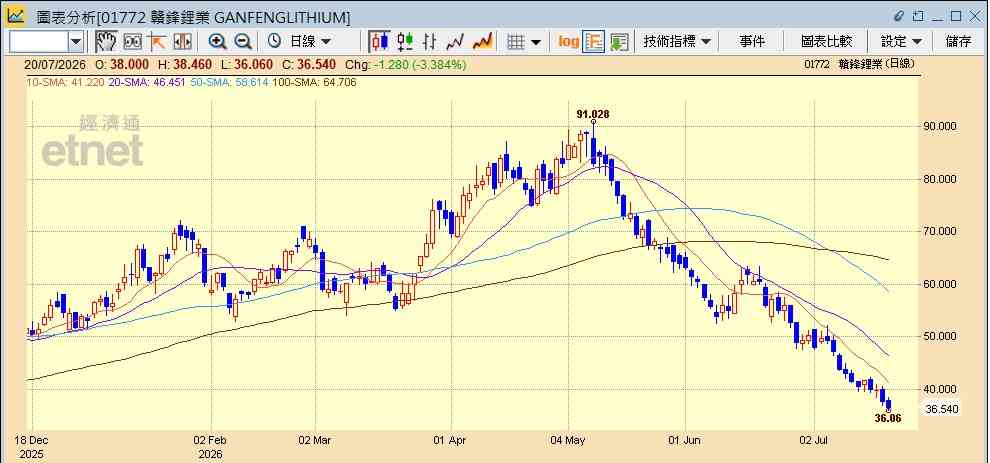Click the 事件 button
The image size is (990, 463).
click(x=752, y=42)
